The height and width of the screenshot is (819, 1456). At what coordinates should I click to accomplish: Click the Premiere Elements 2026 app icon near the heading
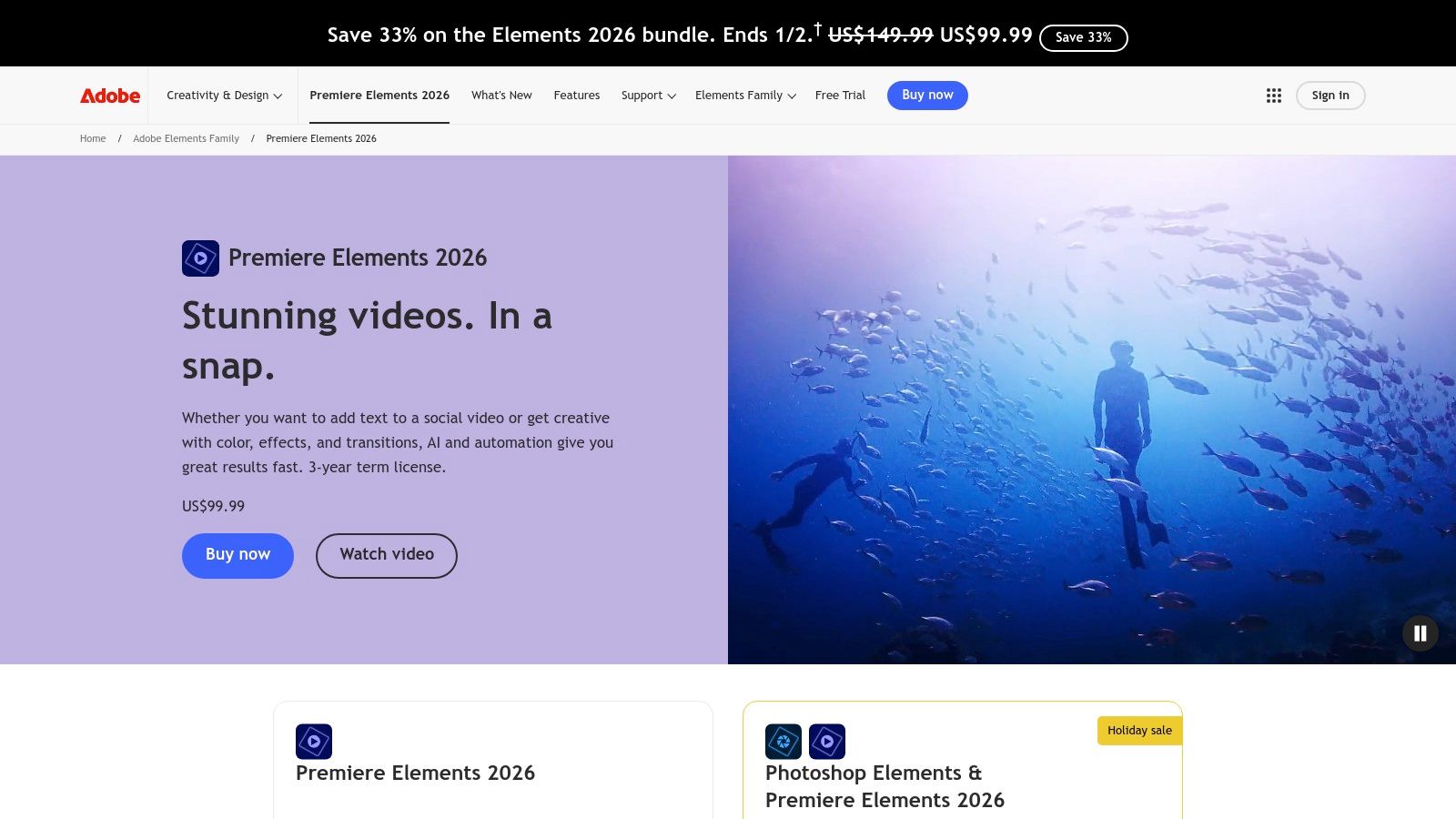200,258
